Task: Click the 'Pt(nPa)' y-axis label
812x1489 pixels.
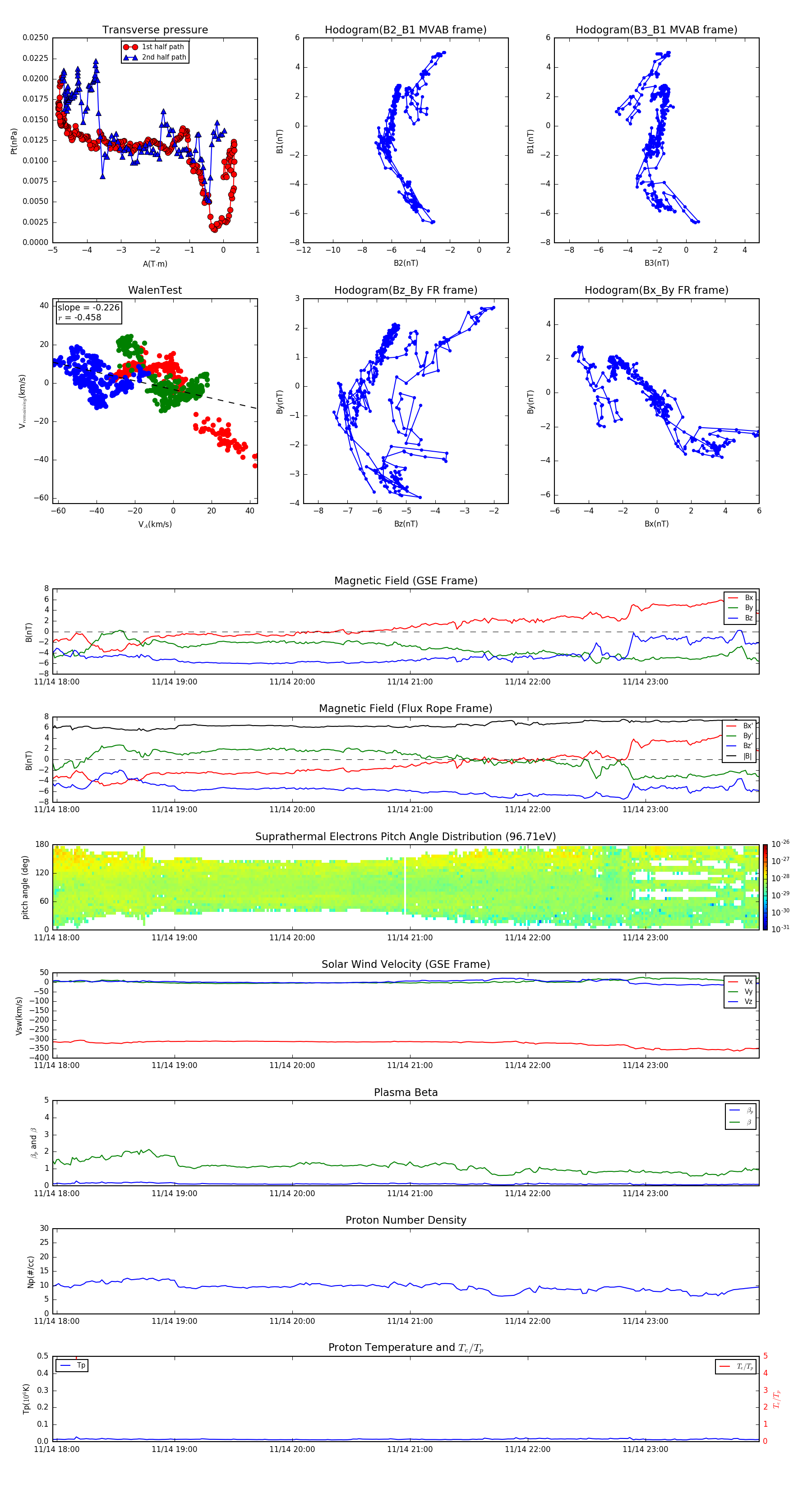Action: pyautogui.click(x=14, y=141)
